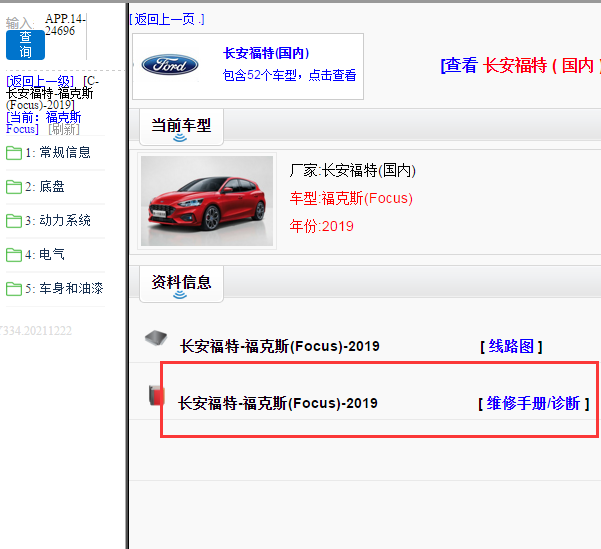This screenshot has height=549, width=601.
Task: Select the 资料信息 tab
Action: pyautogui.click(x=181, y=283)
